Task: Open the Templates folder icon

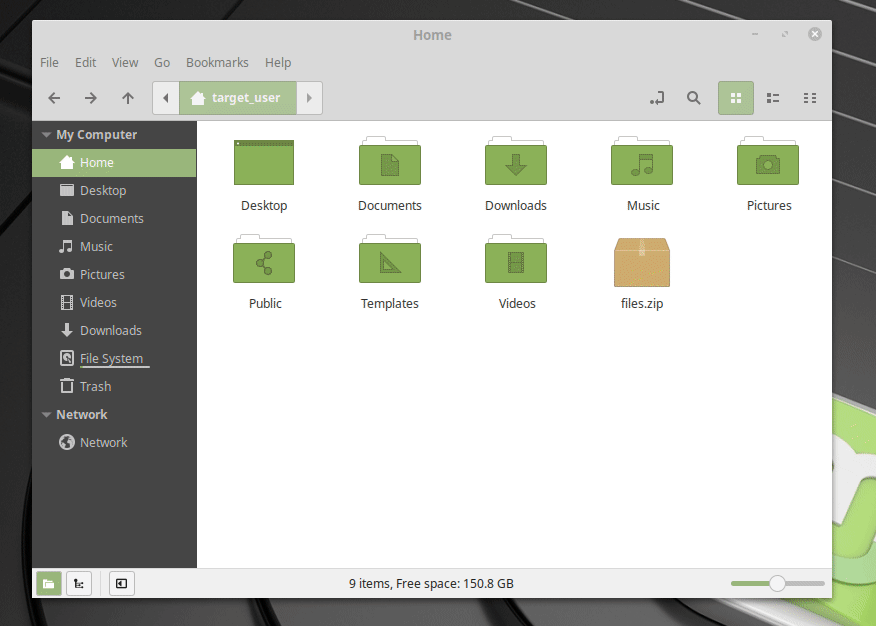Action: 389,265
